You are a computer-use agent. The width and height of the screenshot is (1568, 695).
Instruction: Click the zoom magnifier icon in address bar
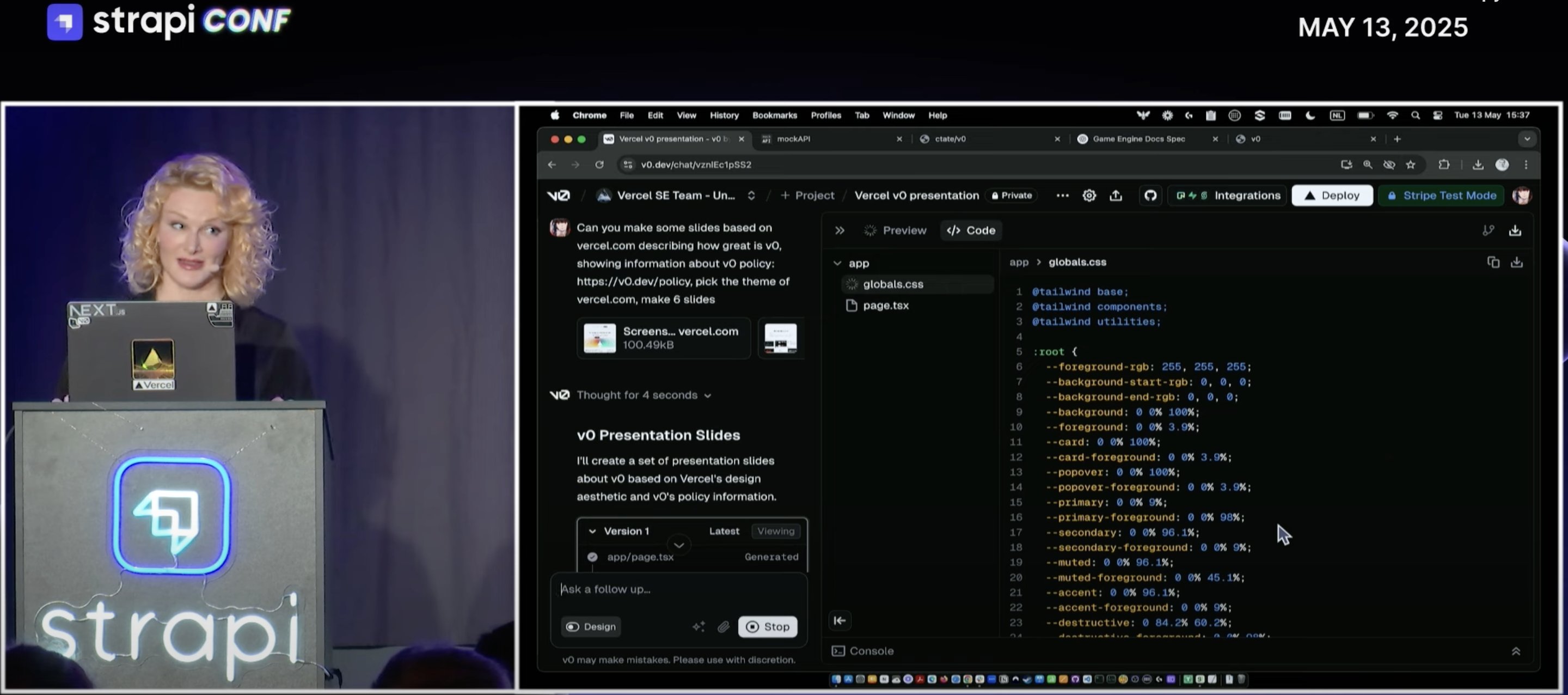click(x=1368, y=164)
